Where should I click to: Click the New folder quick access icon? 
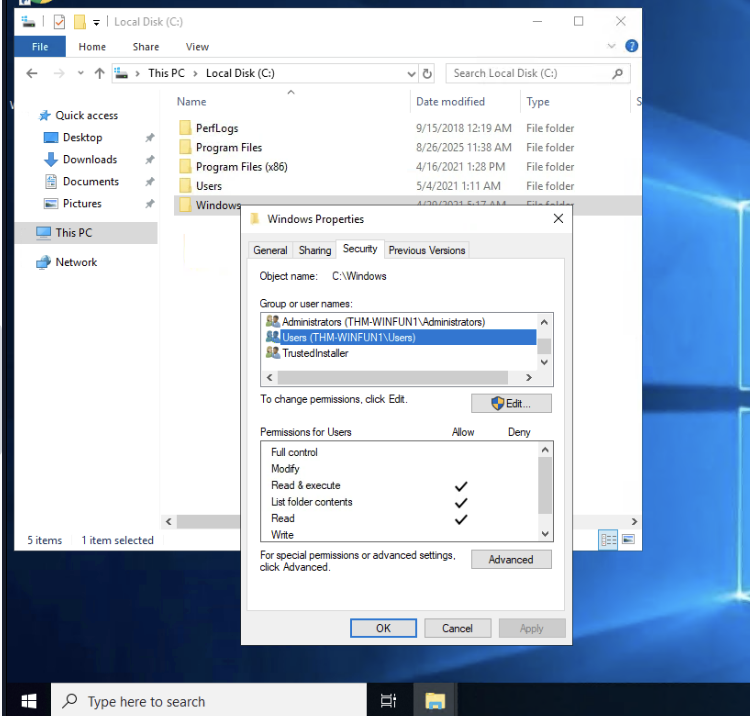click(x=79, y=22)
